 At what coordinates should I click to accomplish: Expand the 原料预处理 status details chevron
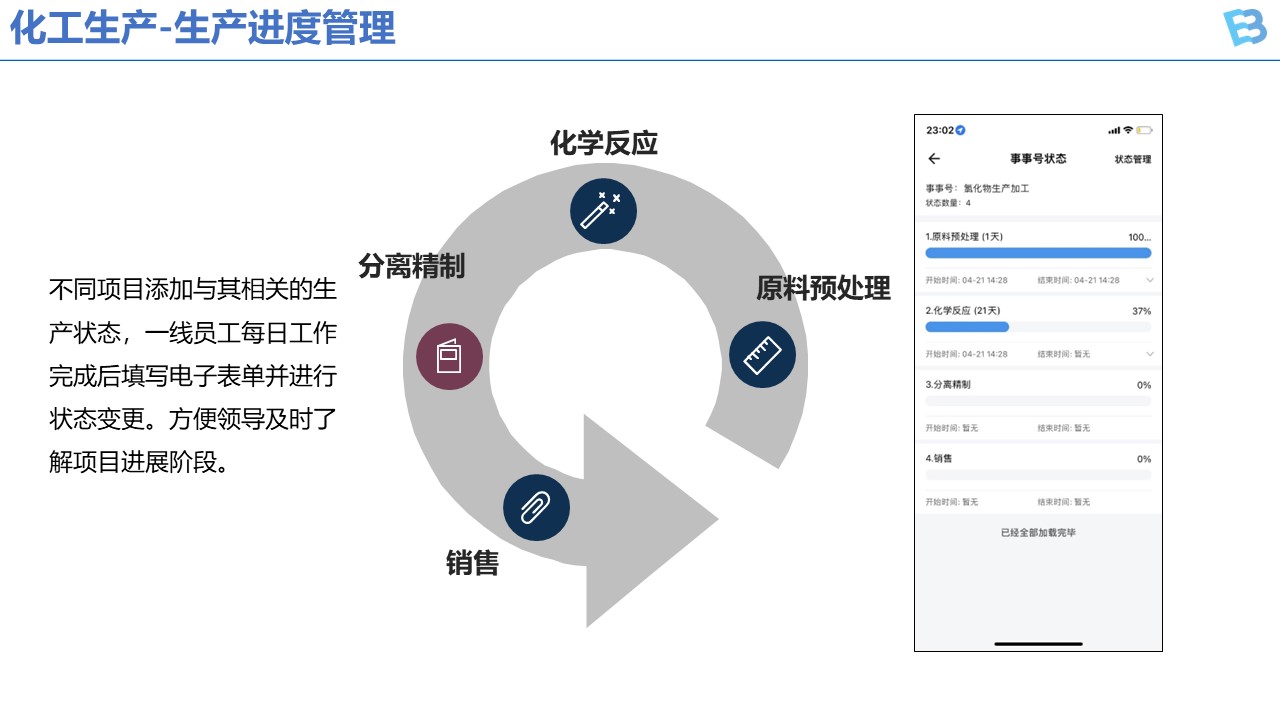(x=1150, y=280)
